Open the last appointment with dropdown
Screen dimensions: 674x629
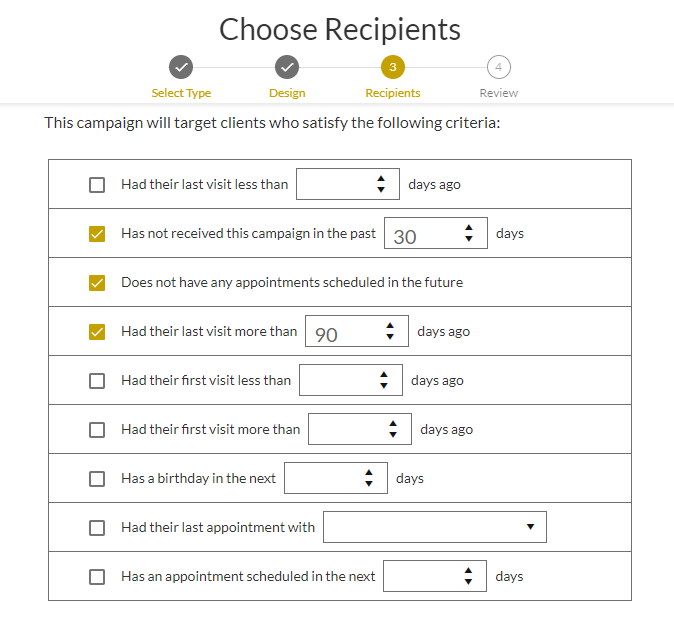click(x=435, y=527)
